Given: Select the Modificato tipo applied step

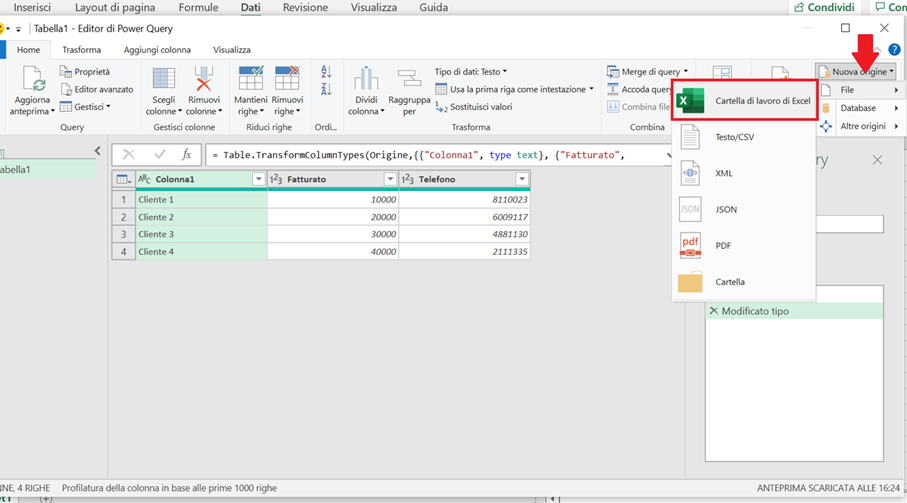Looking at the screenshot, I should click(794, 311).
